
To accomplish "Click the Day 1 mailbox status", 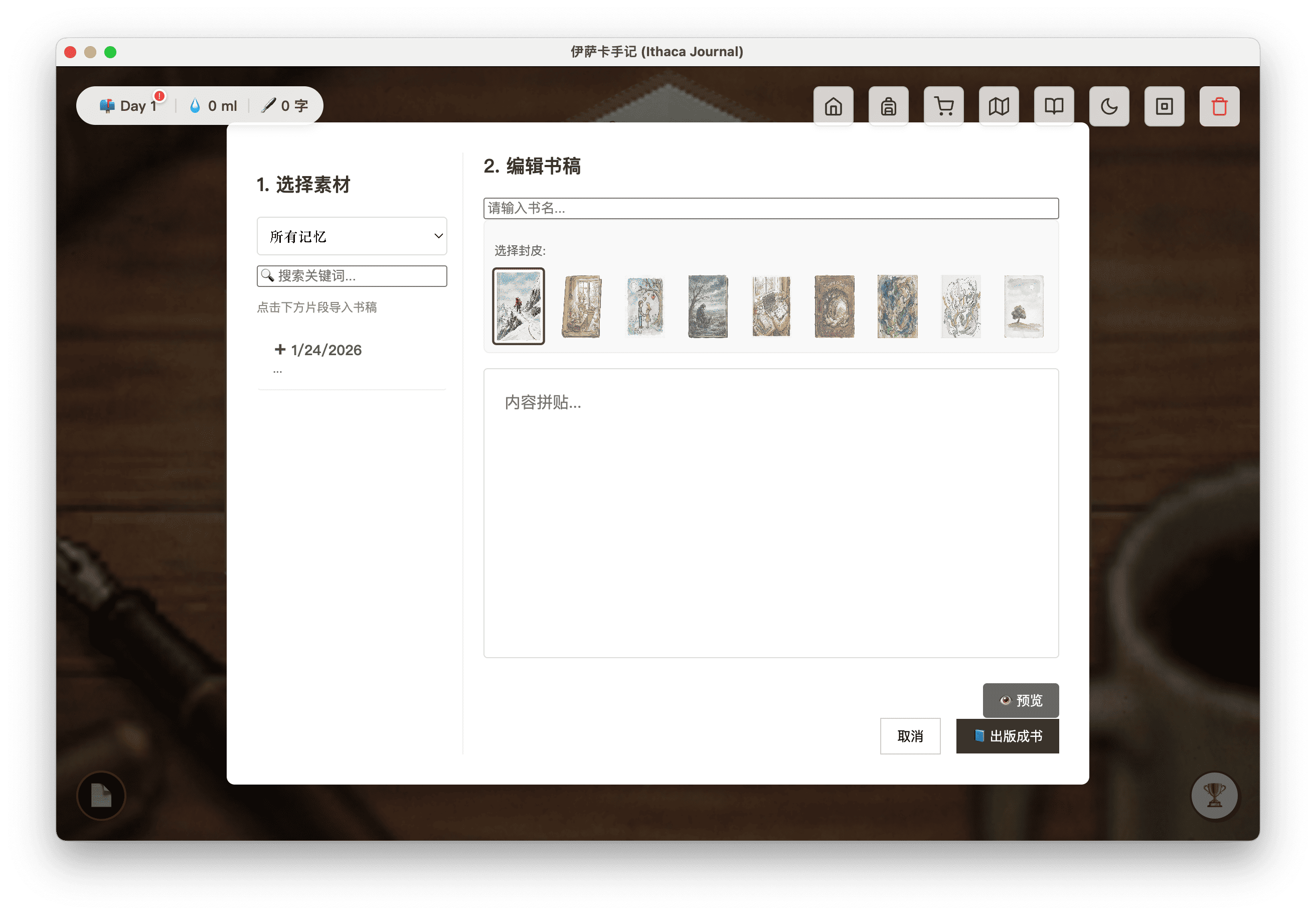I will click(x=129, y=106).
